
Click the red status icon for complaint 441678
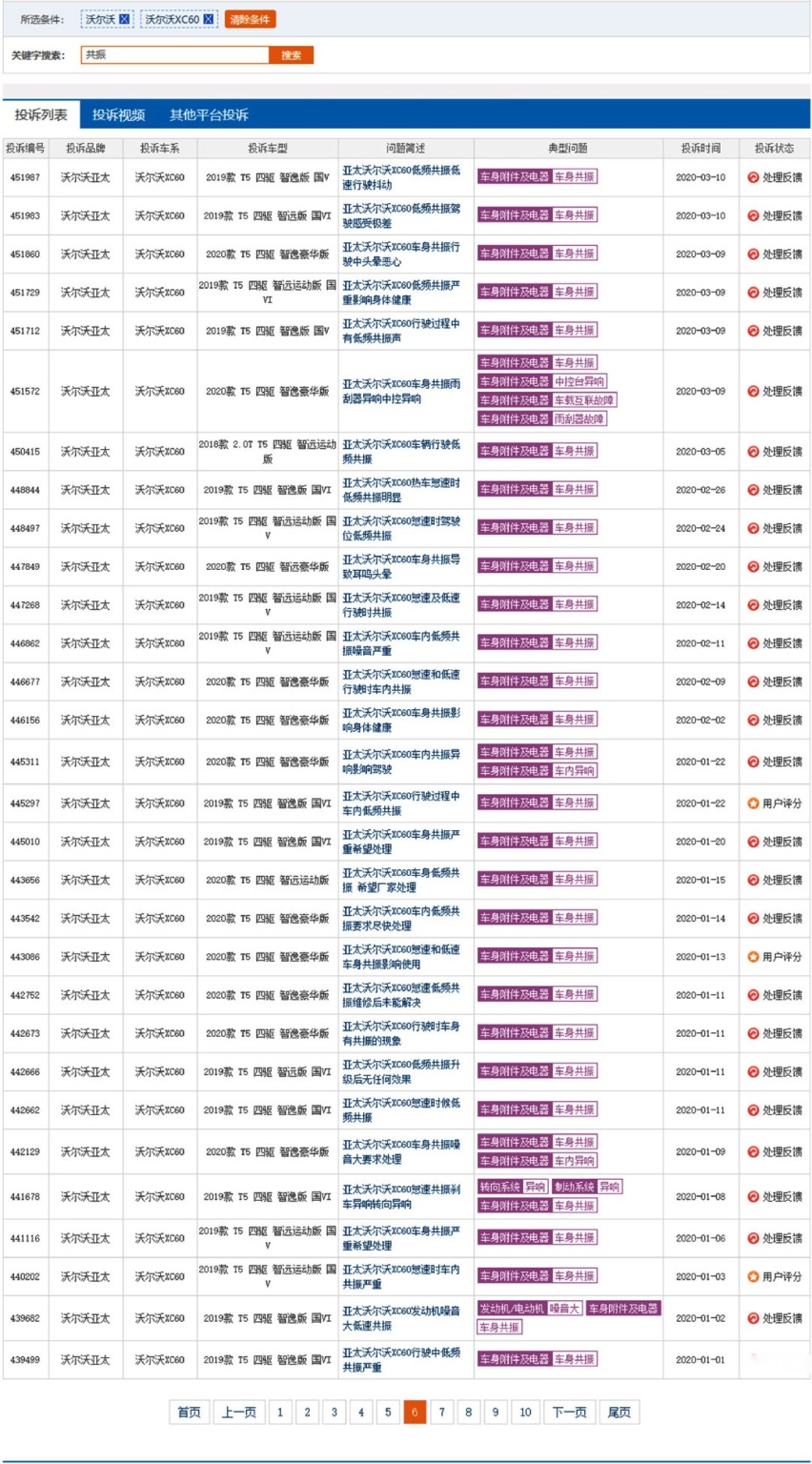click(x=753, y=1197)
